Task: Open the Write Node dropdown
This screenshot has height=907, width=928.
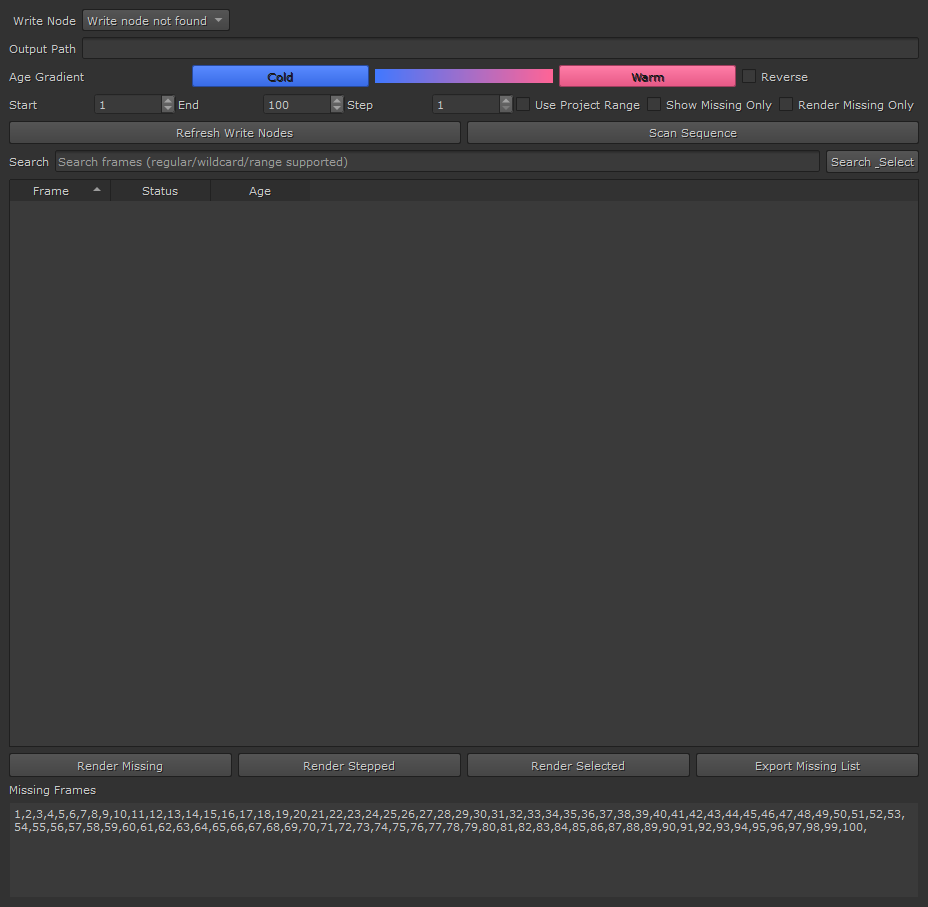Action: click(155, 21)
